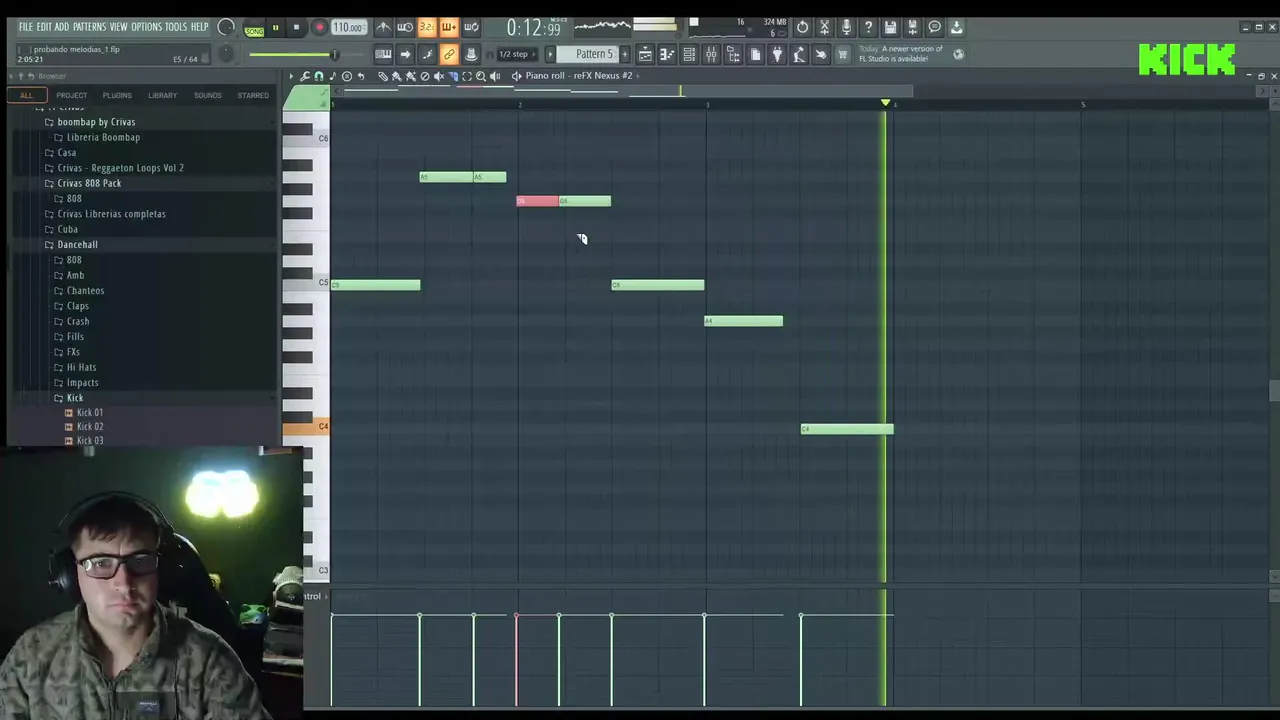Select the Mute tool in piano roll toolbar
This screenshot has width=1280, height=720.
[x=439, y=76]
